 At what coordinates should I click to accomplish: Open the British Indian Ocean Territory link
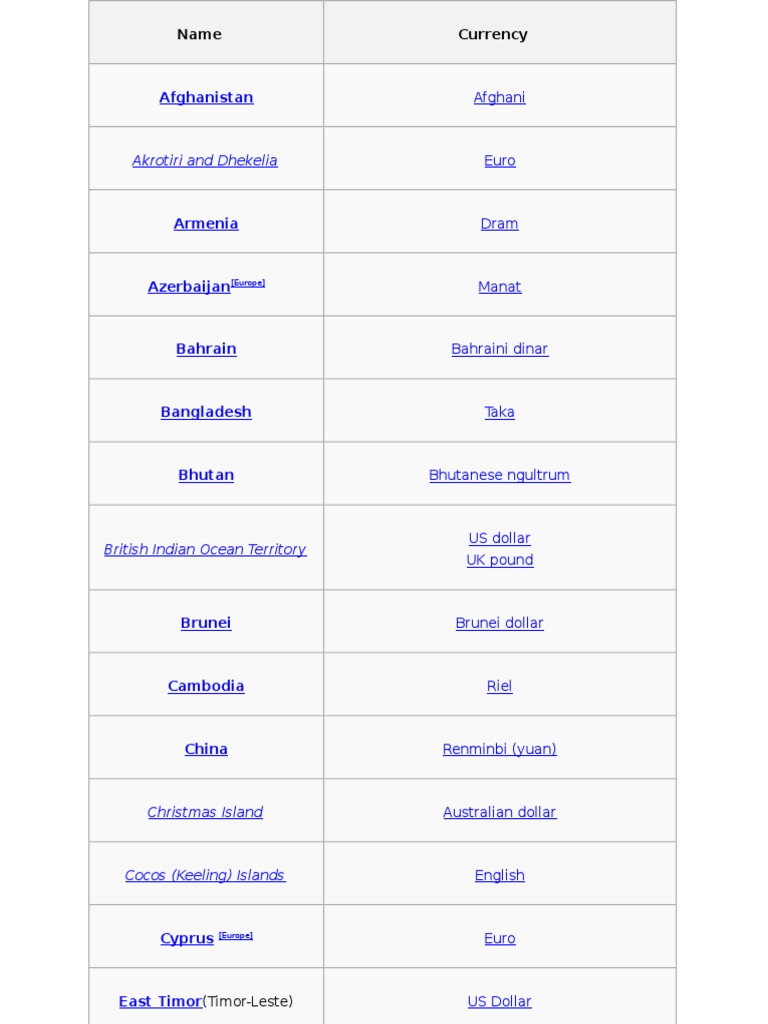point(205,549)
